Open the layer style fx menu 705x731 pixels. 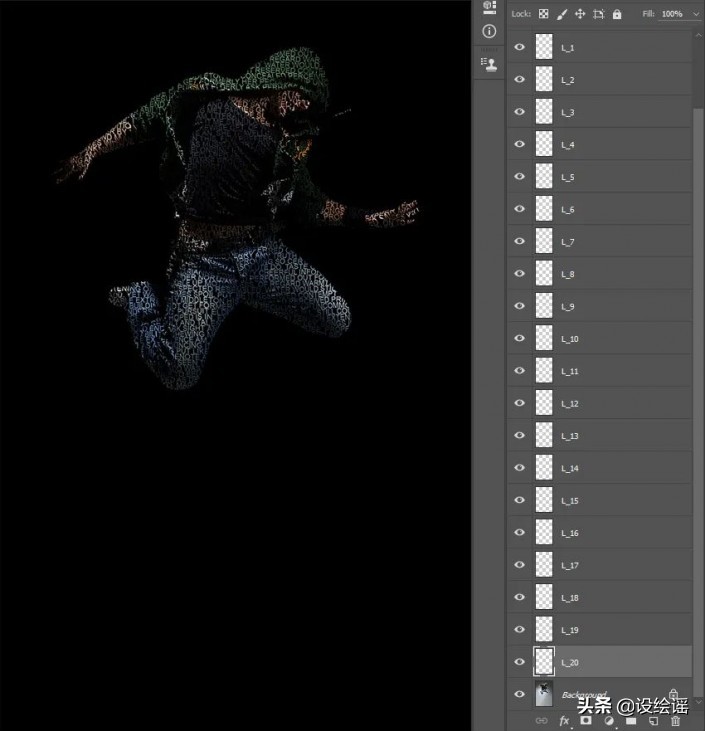[x=564, y=720]
